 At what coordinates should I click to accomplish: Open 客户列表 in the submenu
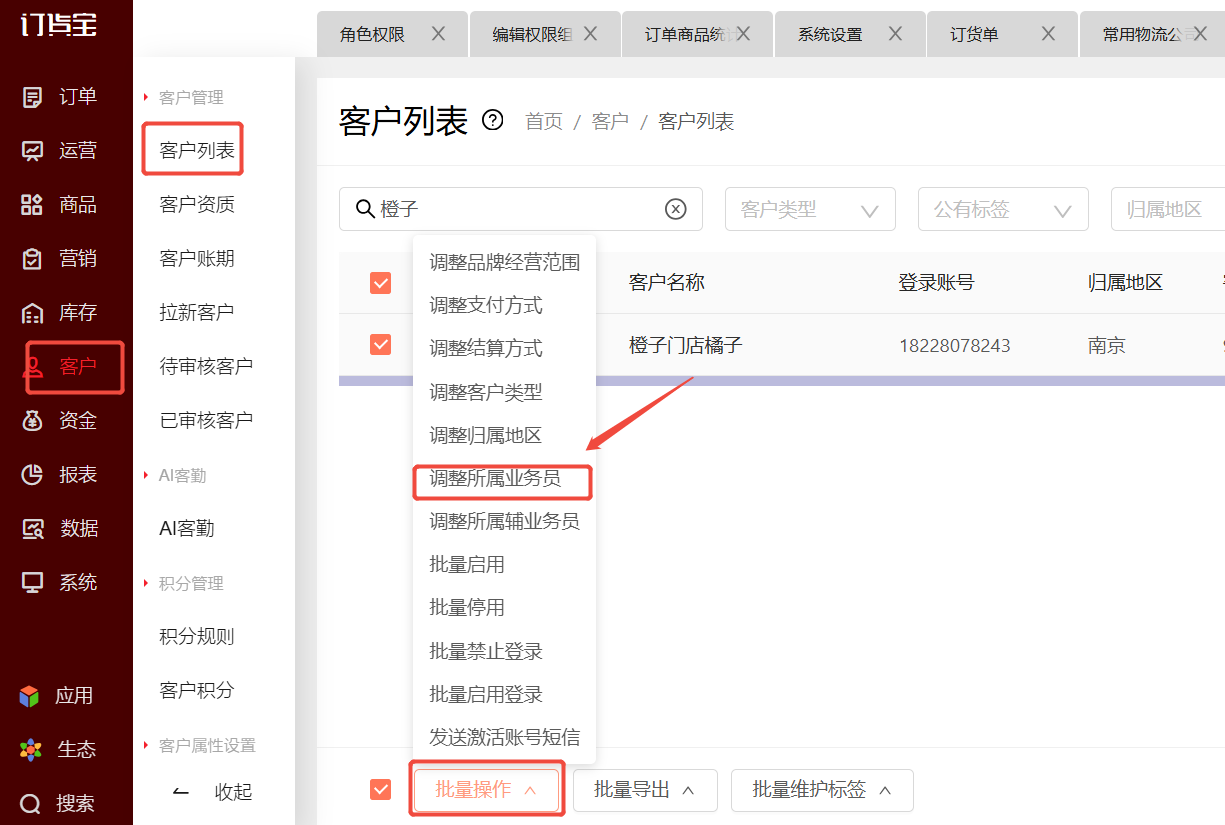tap(197, 151)
